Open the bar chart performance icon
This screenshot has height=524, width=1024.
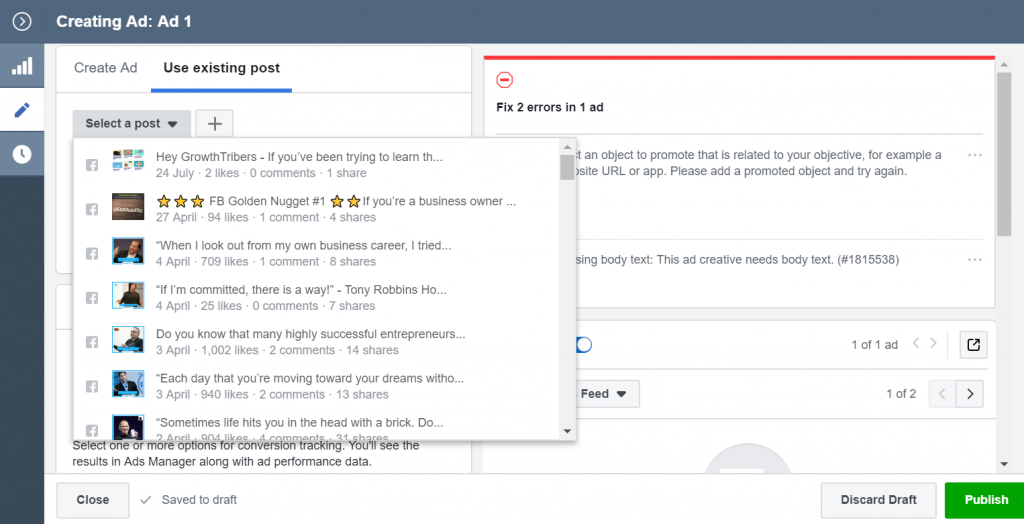[x=22, y=66]
